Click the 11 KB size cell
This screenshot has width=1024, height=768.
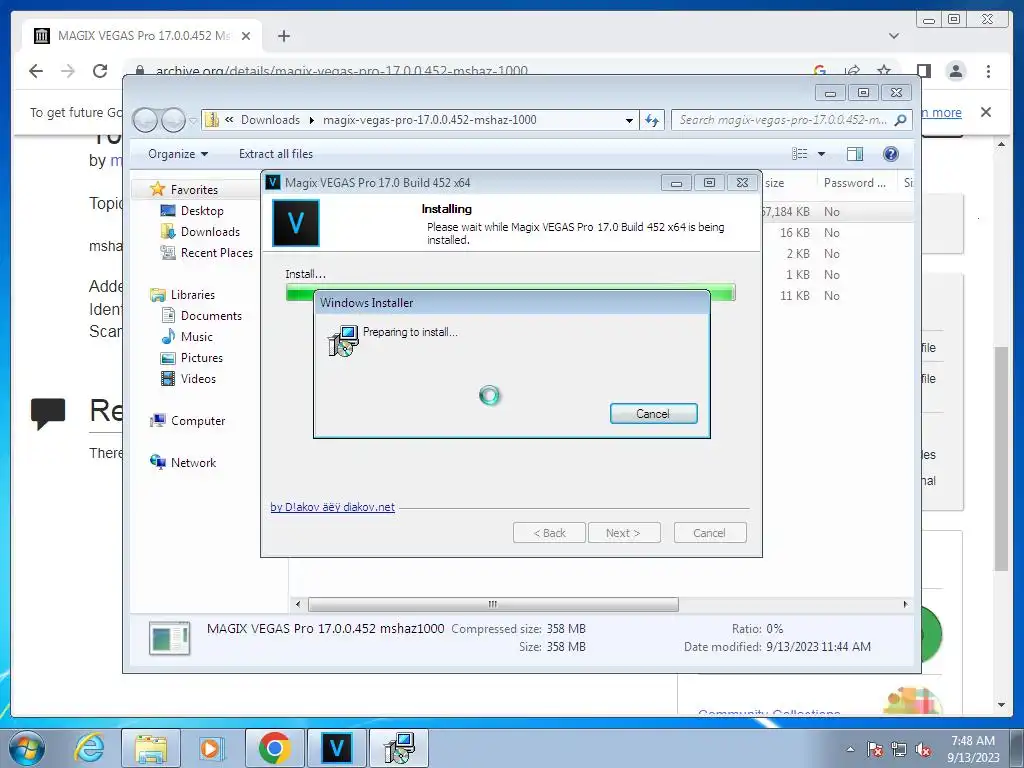point(794,296)
